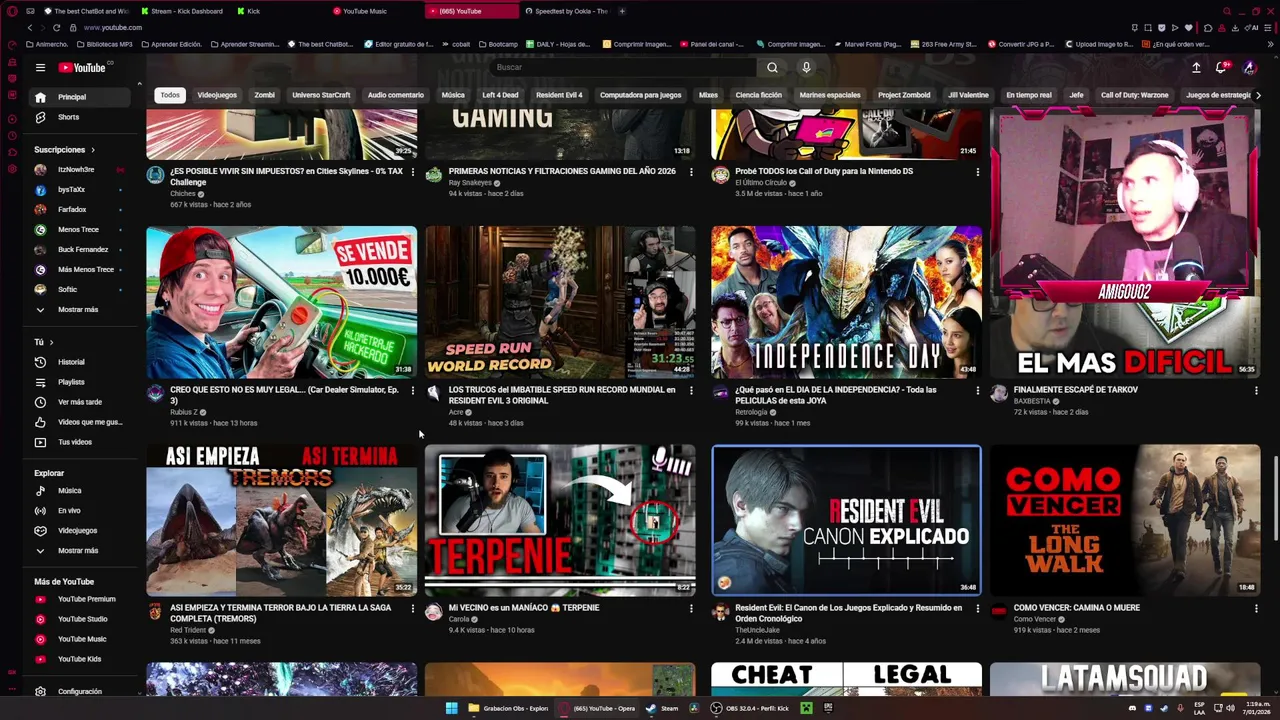
Task: Start voice search with microphone icon
Action: click(x=806, y=67)
